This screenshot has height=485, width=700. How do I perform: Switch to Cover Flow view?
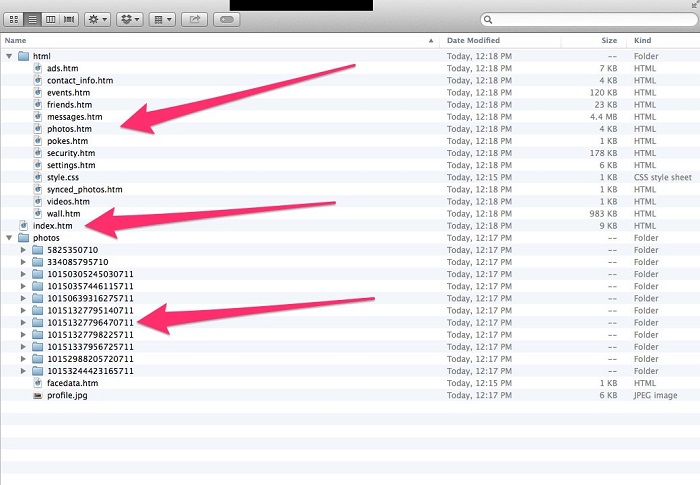pyautogui.click(x=69, y=20)
